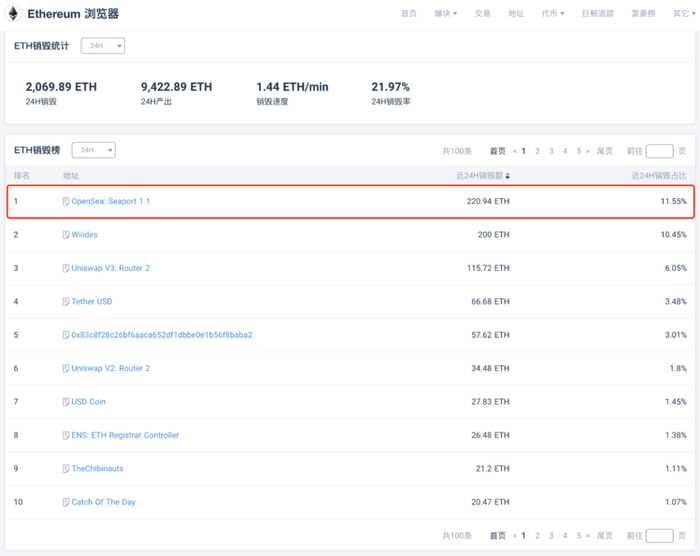Click contract icon beside Wiiides
The image size is (700, 556).
click(66, 235)
